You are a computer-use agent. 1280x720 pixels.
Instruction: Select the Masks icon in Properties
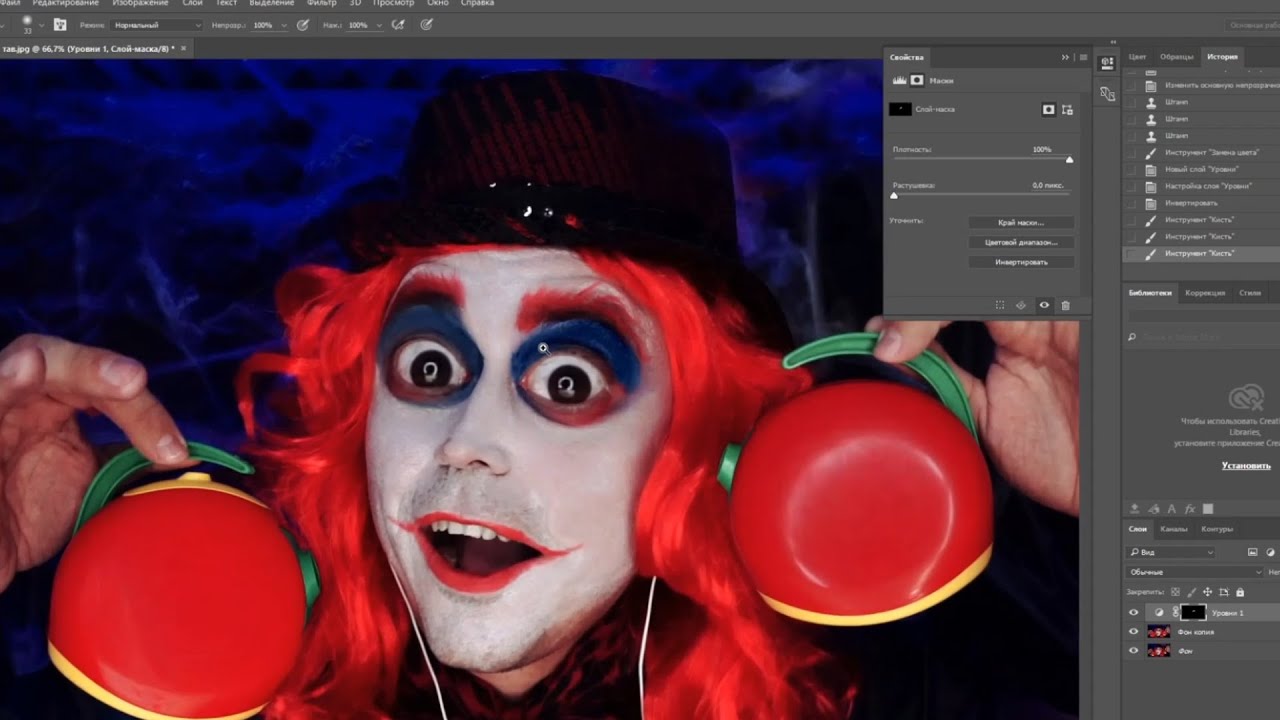pyautogui.click(x=917, y=80)
